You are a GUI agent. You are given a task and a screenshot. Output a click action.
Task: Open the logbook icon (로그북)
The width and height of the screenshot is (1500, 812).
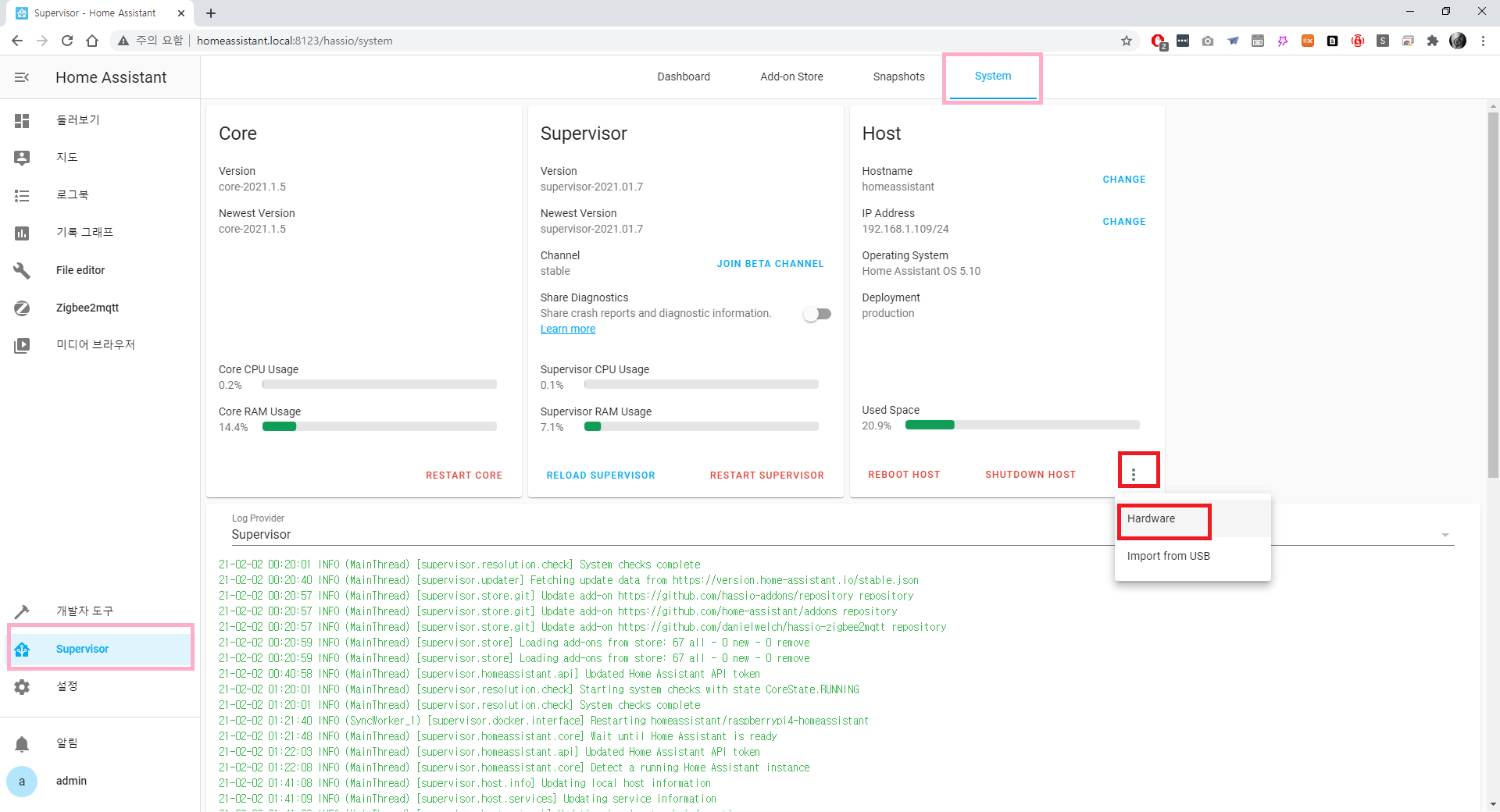pos(22,195)
